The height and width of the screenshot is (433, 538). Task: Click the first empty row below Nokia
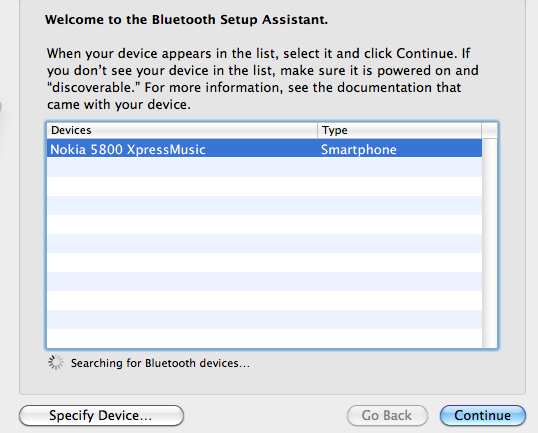tap(264, 167)
